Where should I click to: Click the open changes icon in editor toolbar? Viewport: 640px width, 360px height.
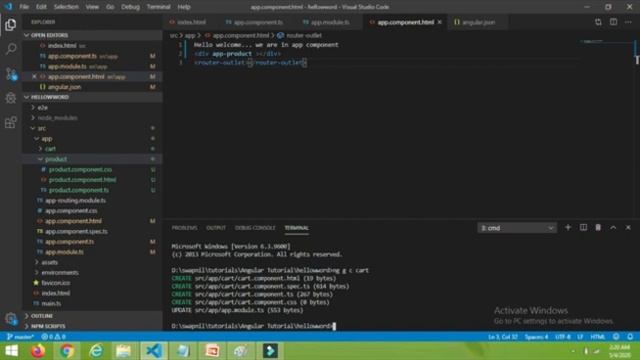(598, 22)
